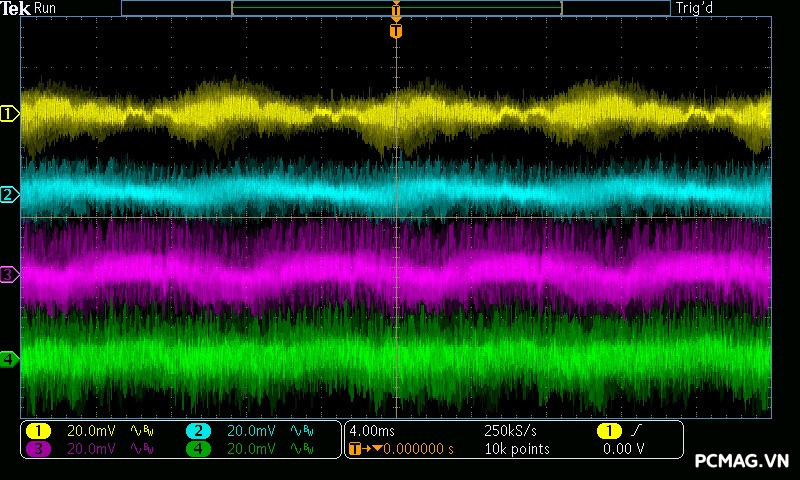Select the cyan channel 2 badge in readout

click(x=199, y=431)
